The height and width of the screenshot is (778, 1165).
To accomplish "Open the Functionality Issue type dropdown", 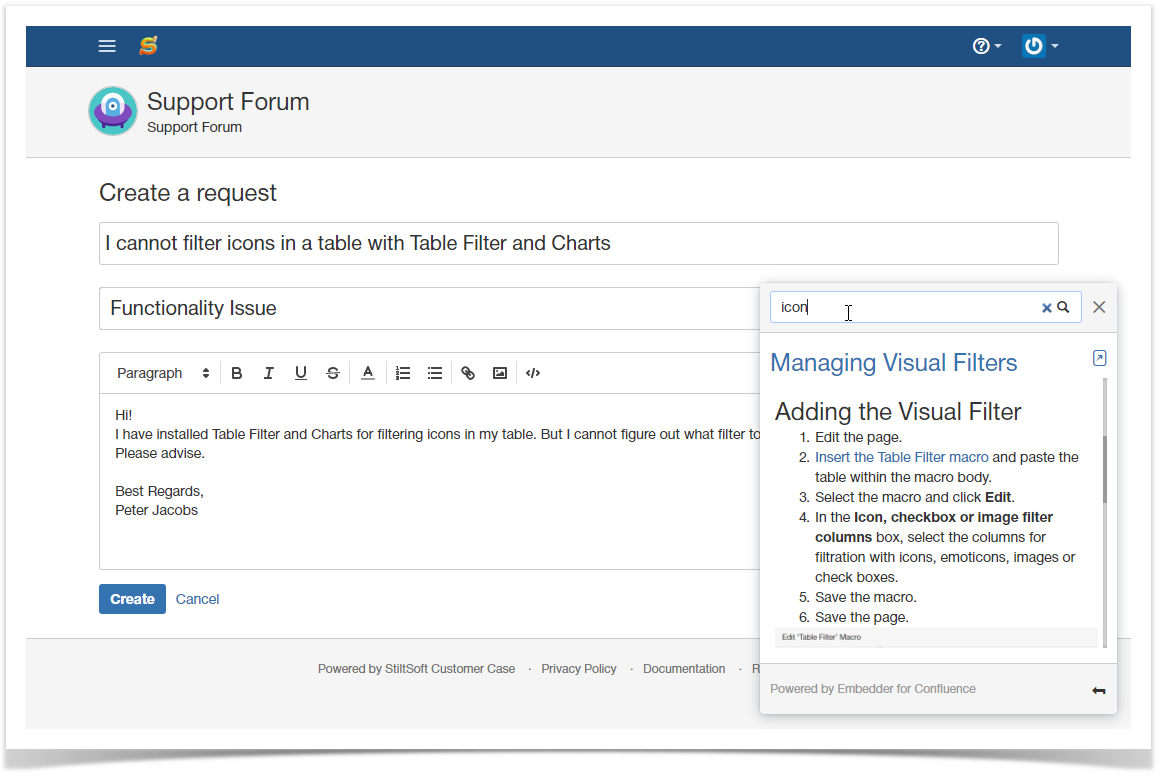I will tap(429, 308).
